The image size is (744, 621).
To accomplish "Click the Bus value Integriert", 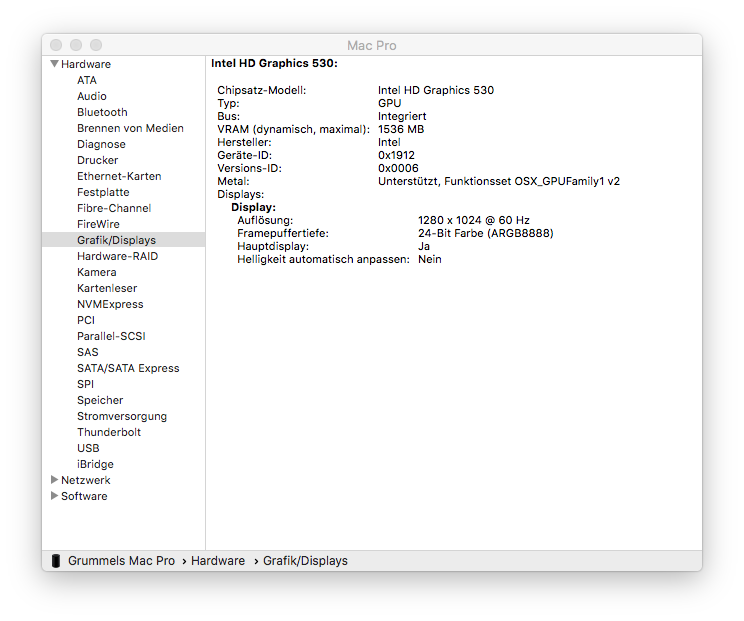I will [402, 116].
